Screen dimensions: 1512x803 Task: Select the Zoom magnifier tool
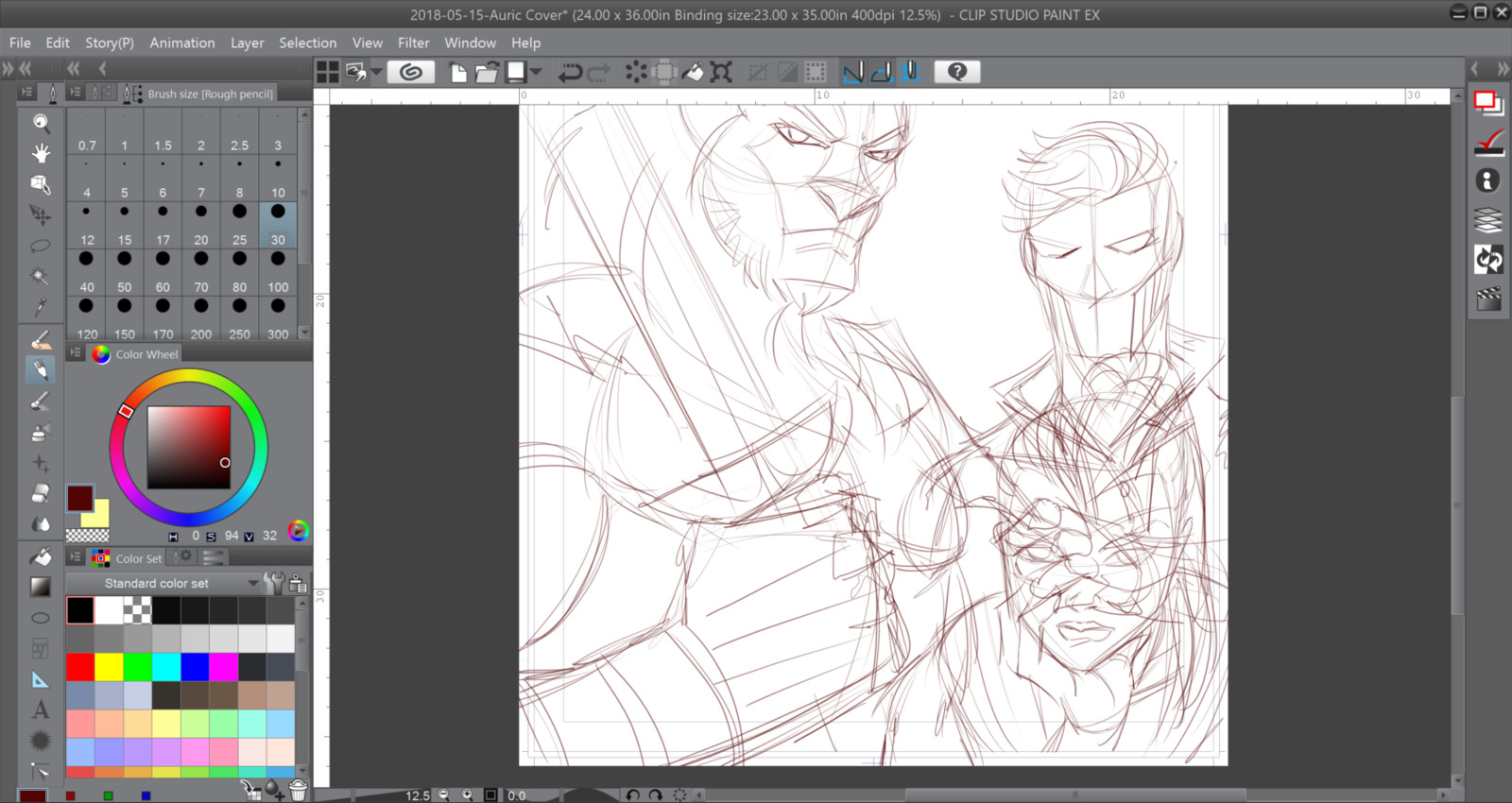point(41,122)
